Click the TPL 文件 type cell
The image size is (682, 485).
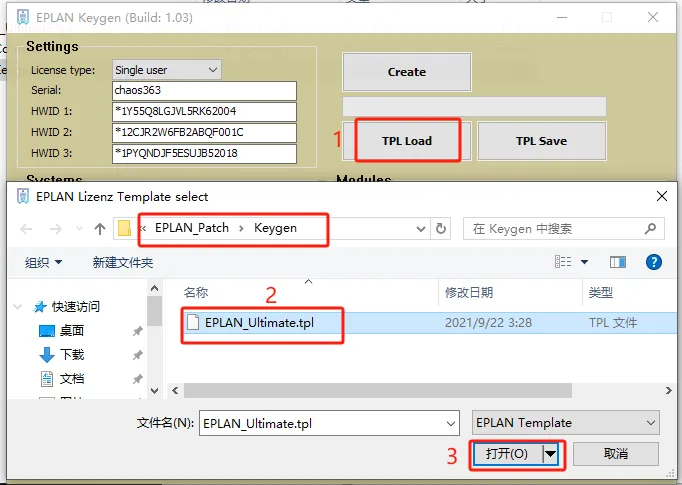613,323
